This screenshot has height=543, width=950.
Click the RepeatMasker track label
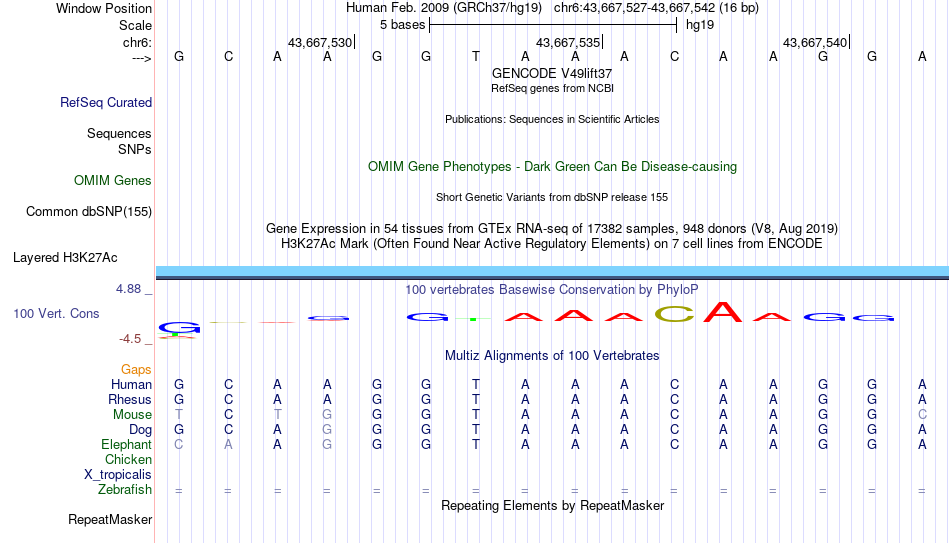(x=110, y=519)
